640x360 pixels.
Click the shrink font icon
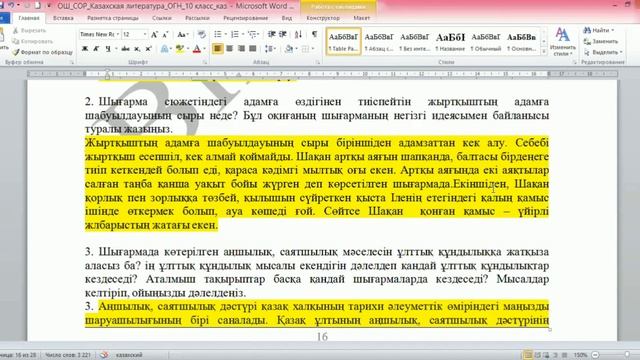pos(165,35)
